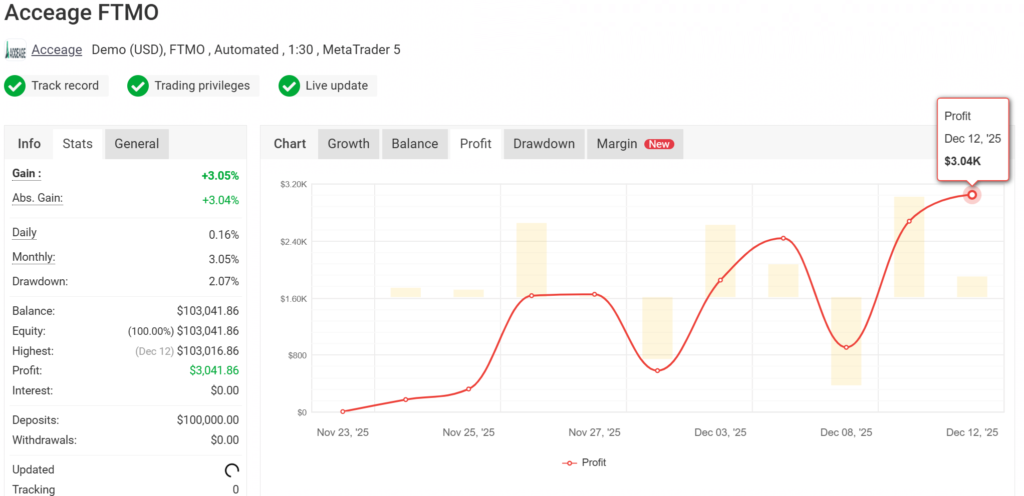View the Margin chart tab

(x=617, y=144)
